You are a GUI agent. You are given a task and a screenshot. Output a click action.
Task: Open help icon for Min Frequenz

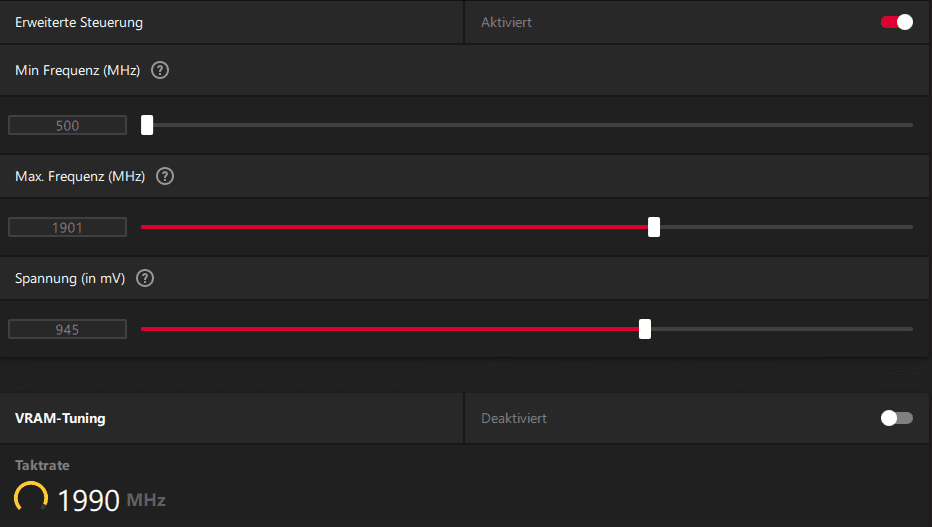160,70
